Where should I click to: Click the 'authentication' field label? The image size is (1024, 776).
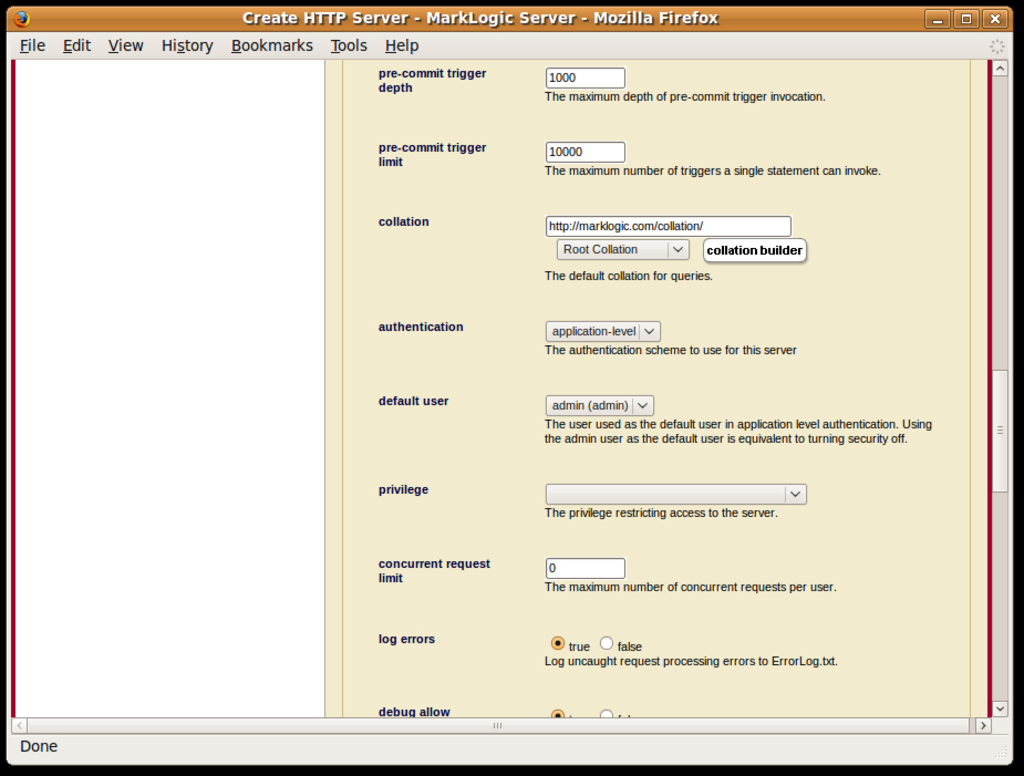[421, 327]
